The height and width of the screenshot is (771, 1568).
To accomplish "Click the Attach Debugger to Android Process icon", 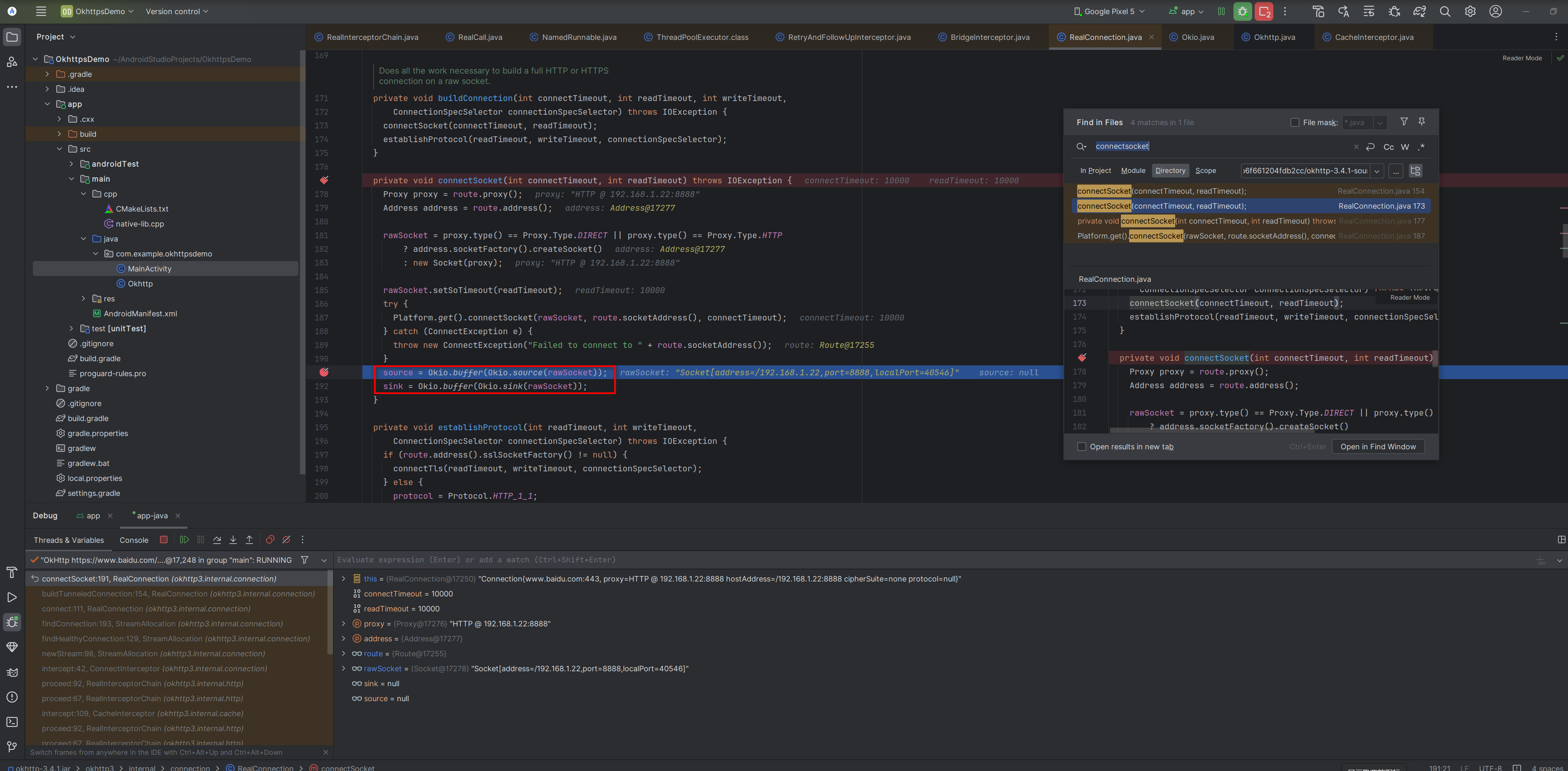I will tap(1394, 12).
